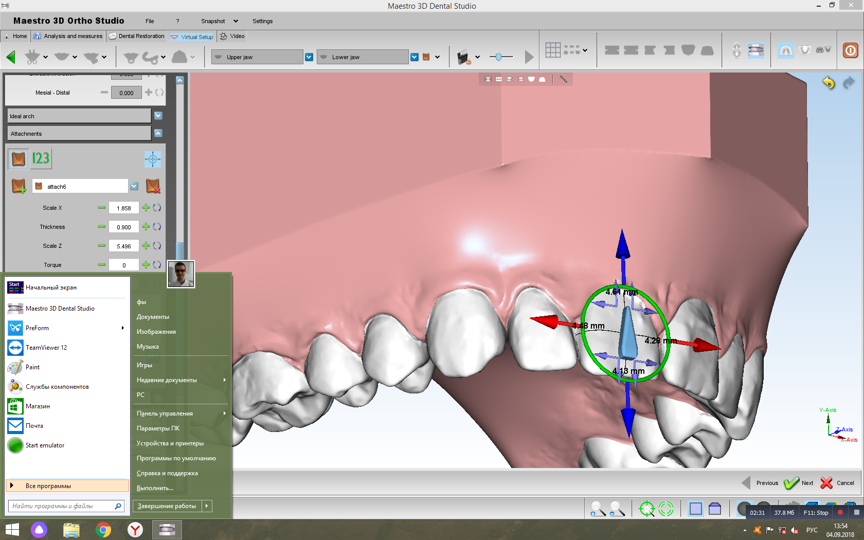Click the Scale X value field
This screenshot has height=540, width=864.
coord(124,208)
